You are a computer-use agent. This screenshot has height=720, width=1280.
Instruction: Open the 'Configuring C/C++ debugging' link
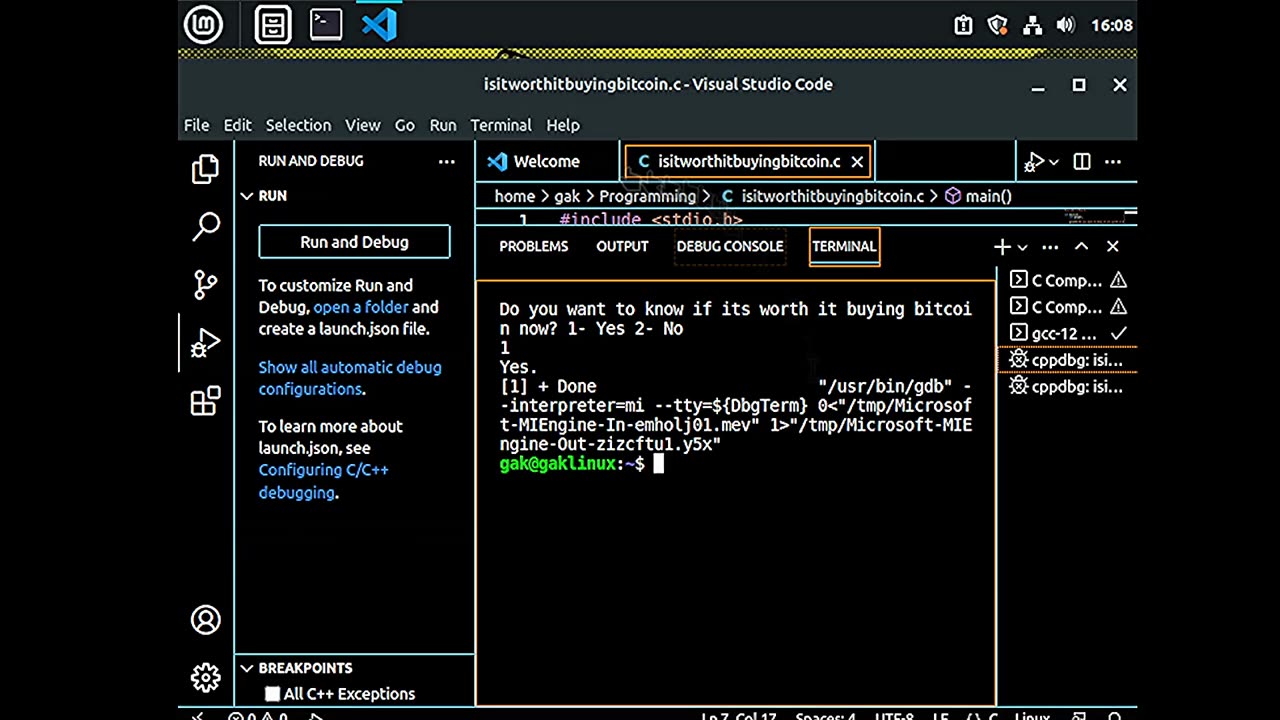tap(323, 481)
